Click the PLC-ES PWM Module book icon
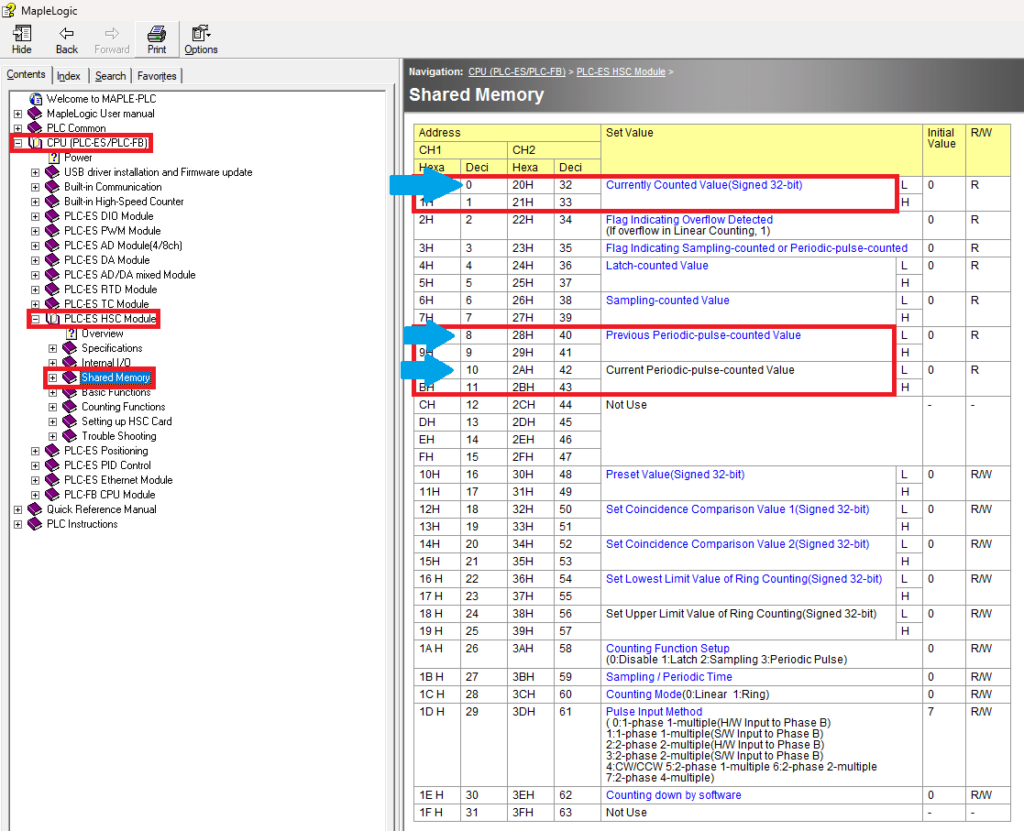 (x=53, y=231)
